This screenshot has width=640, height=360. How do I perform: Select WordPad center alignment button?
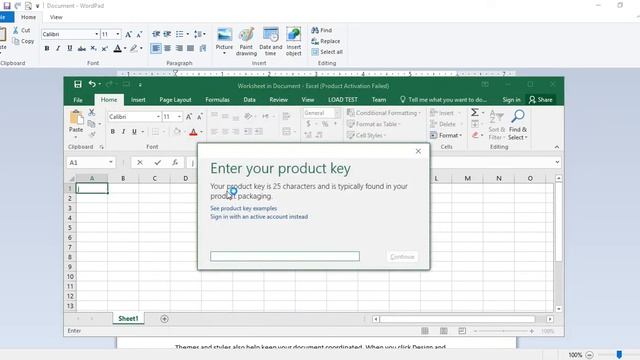pyautogui.click(x=167, y=49)
